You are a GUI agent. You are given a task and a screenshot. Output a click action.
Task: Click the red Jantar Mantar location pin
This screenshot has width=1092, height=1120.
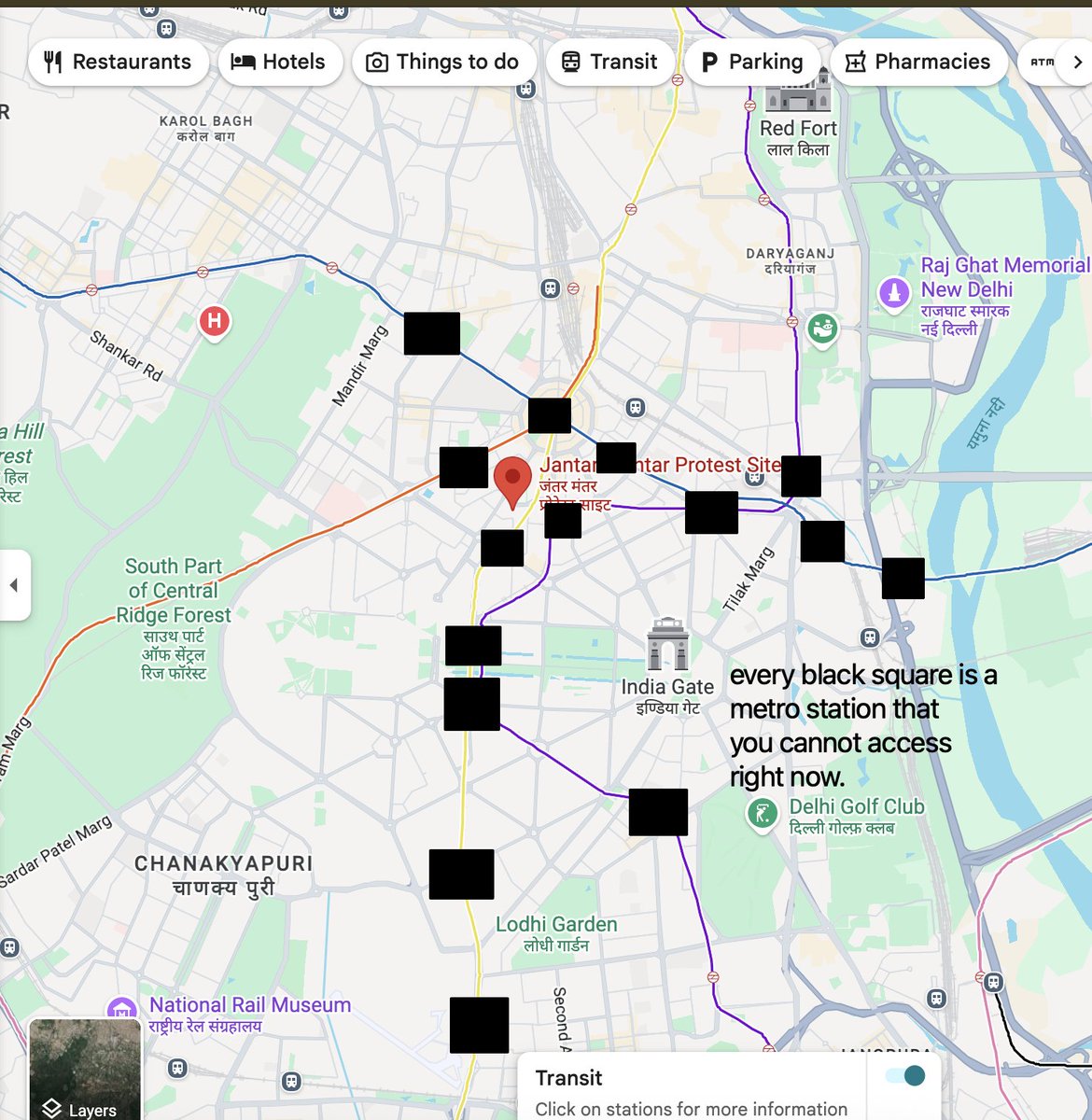[512, 483]
